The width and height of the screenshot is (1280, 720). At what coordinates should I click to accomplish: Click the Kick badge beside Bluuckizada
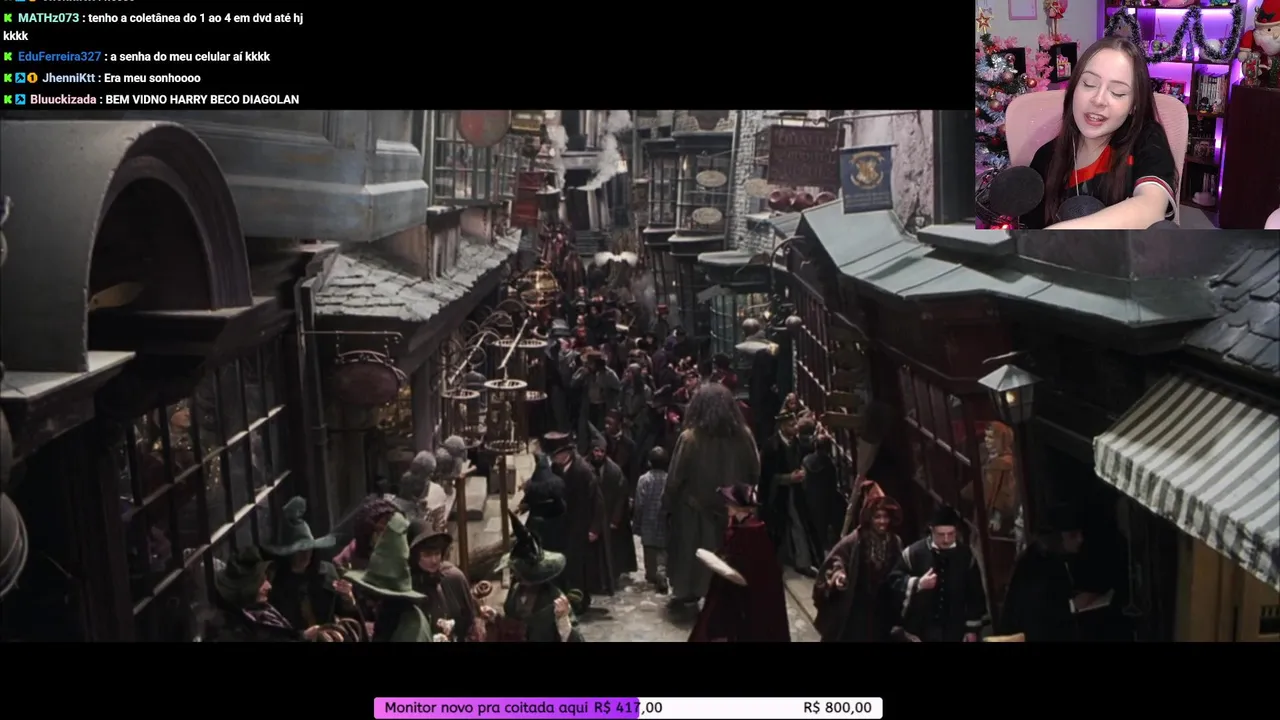[x=8, y=100]
